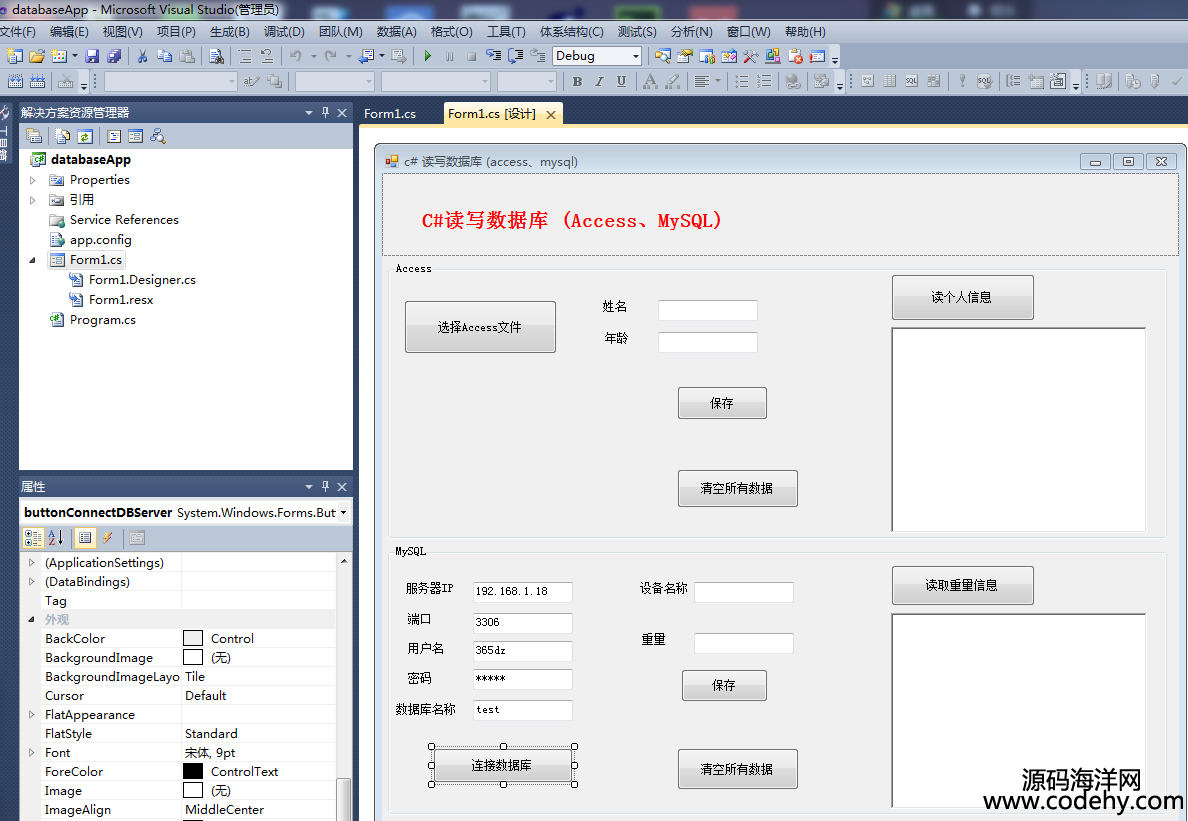The height and width of the screenshot is (821, 1188).
Task: Close the Form1.cs [设计] tab
Action: point(551,114)
